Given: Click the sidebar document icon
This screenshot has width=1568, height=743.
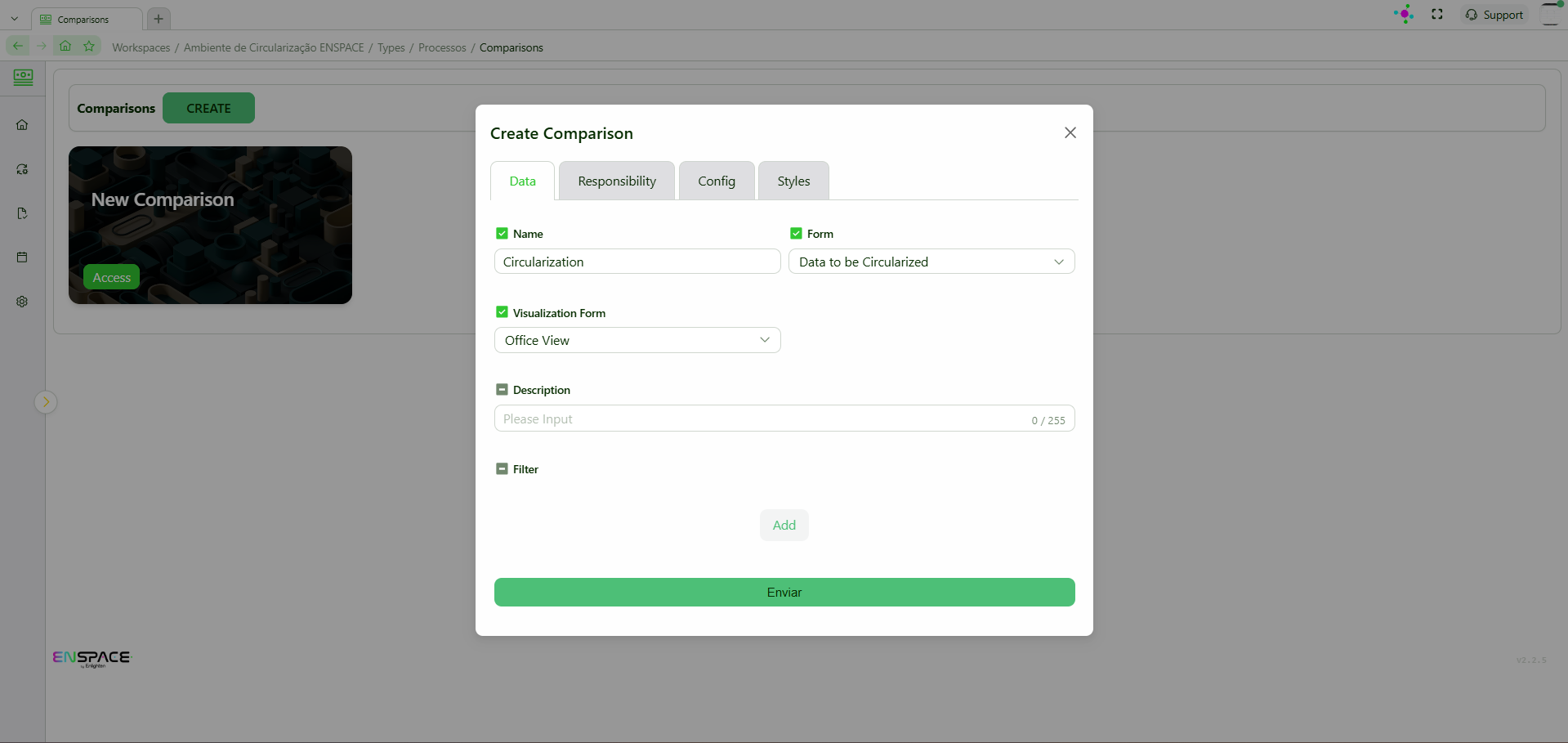Looking at the screenshot, I should click(x=22, y=213).
